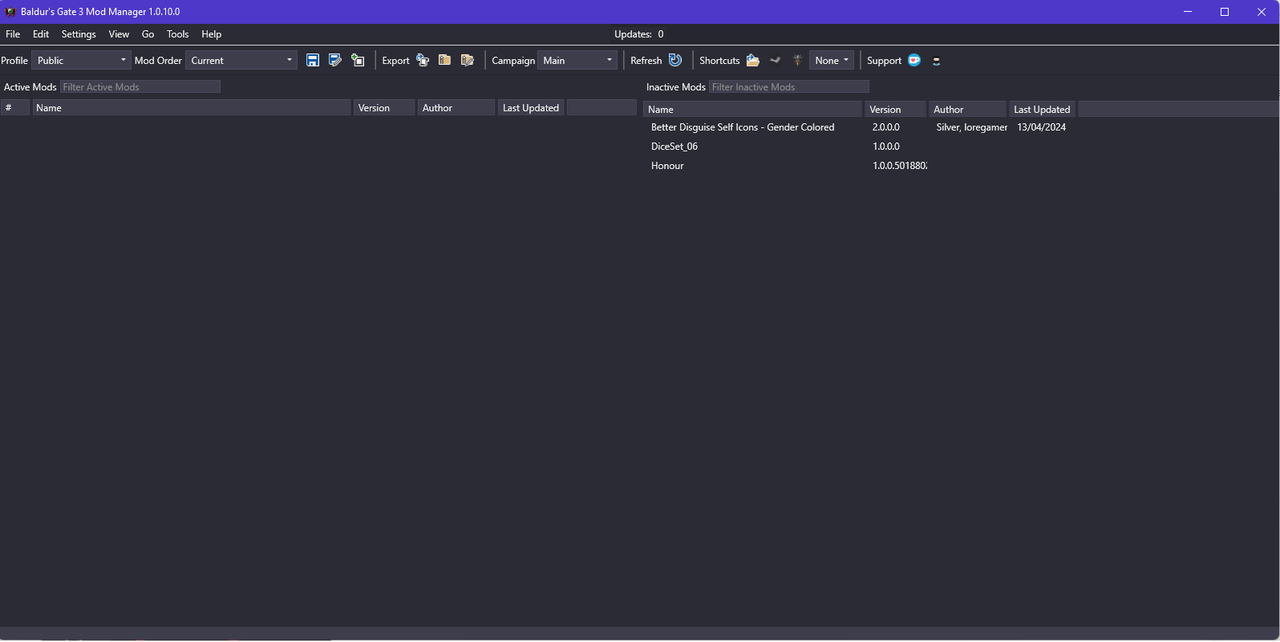Open the Campaign dropdown showing Main

pos(577,60)
